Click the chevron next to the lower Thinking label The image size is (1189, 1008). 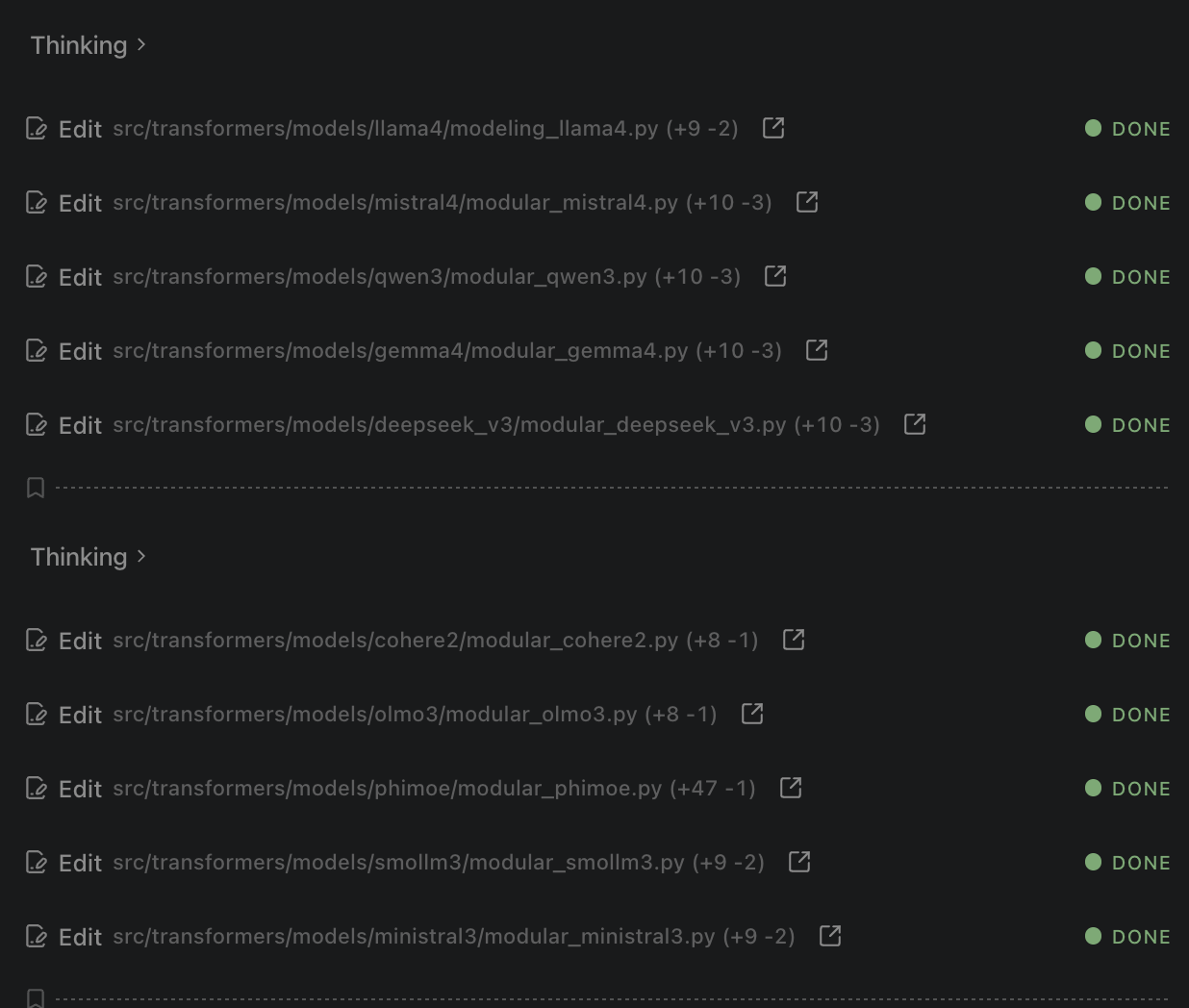click(x=140, y=556)
